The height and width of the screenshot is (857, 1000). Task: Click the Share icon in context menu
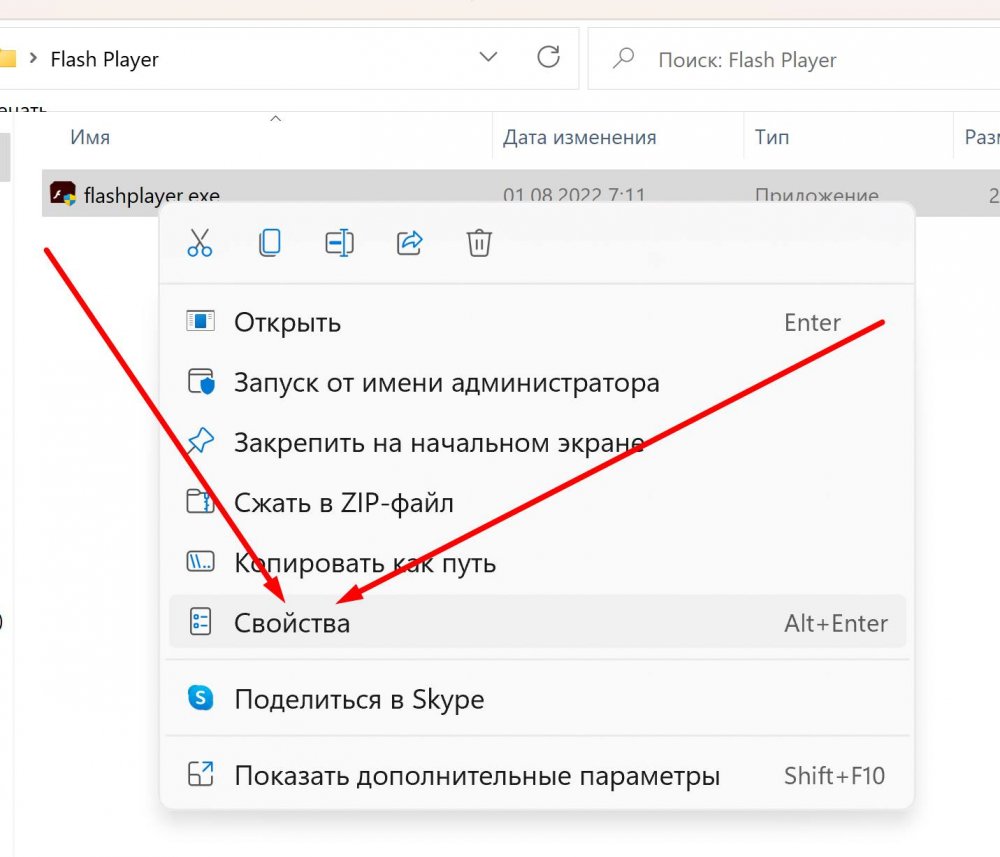409,243
